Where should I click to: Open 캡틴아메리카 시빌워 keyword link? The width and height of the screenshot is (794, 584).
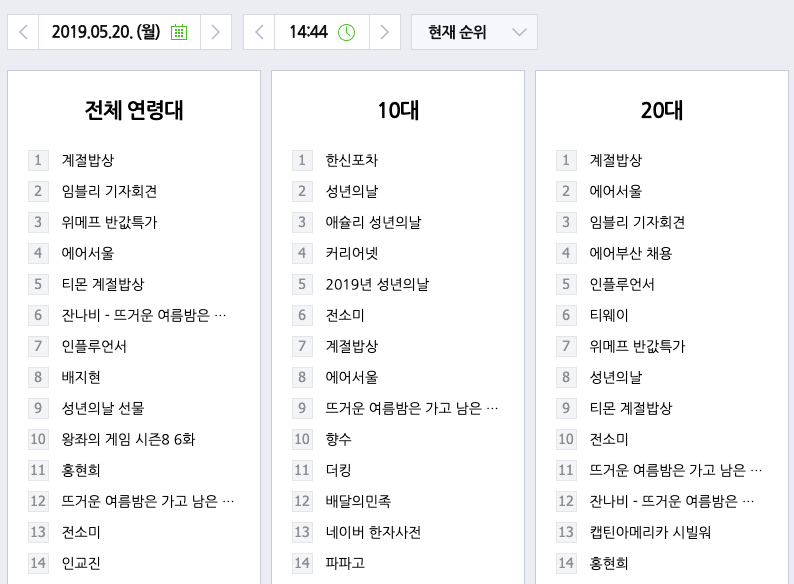(650, 532)
